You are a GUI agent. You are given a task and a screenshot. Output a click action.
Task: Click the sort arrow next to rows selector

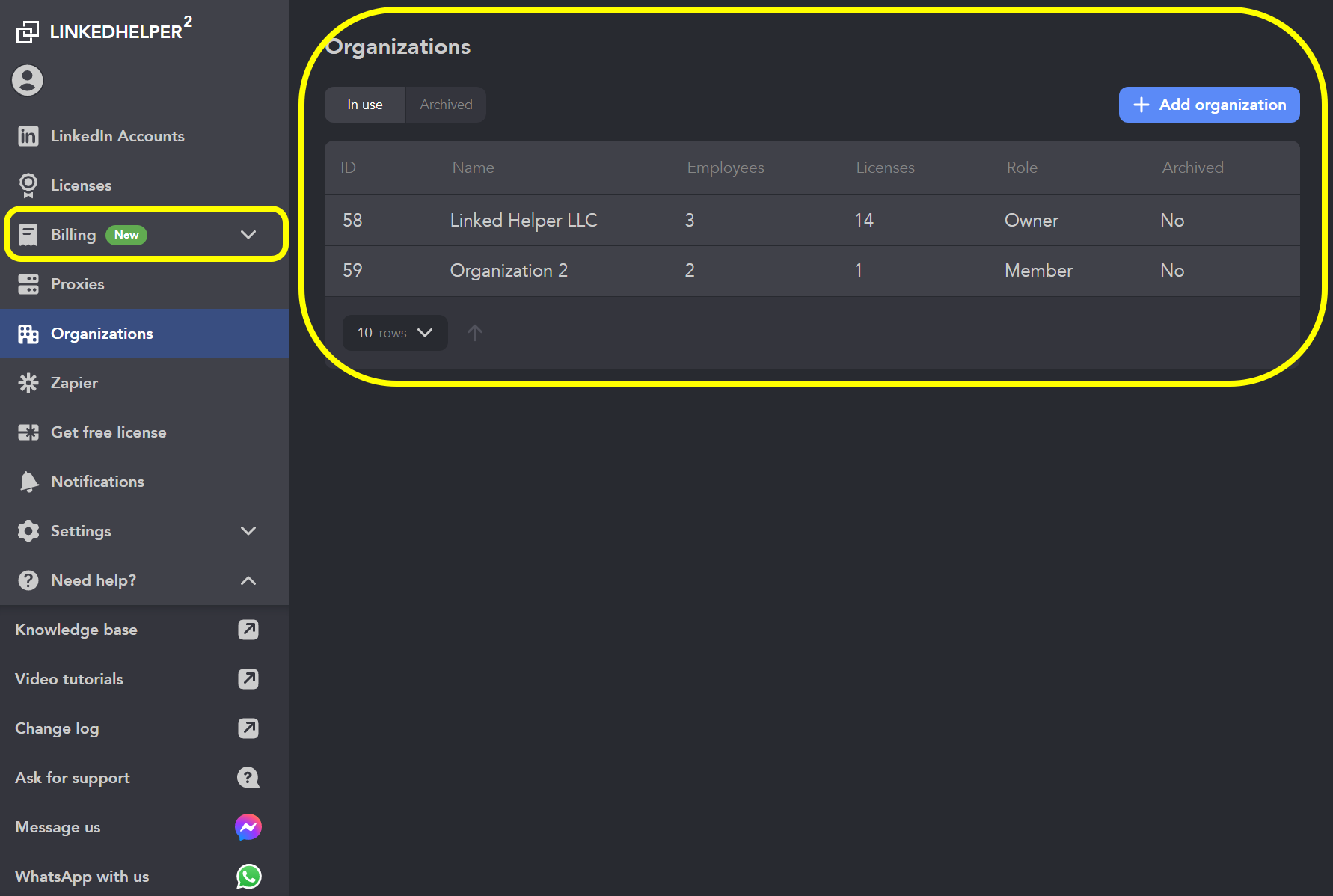[475, 333]
